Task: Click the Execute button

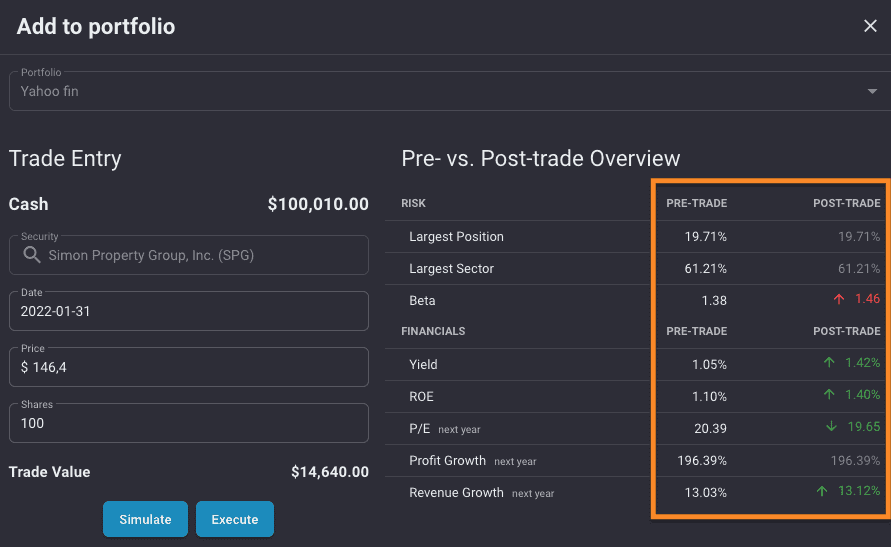Action: 235,519
